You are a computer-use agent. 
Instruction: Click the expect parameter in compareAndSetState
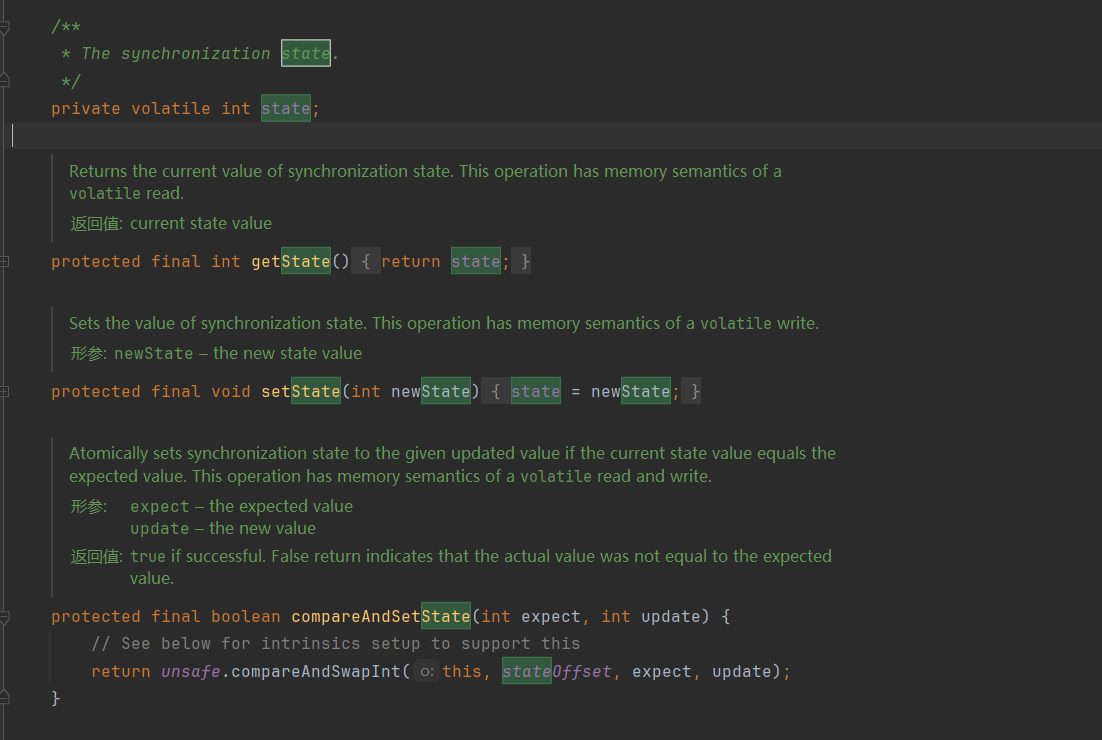[x=550, y=616]
